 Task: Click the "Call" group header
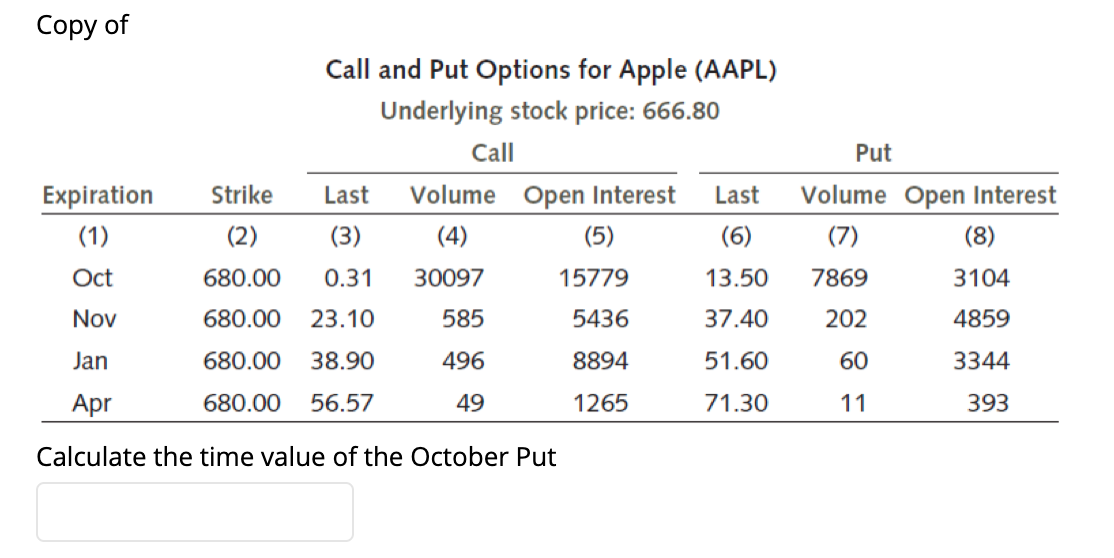tap(492, 153)
